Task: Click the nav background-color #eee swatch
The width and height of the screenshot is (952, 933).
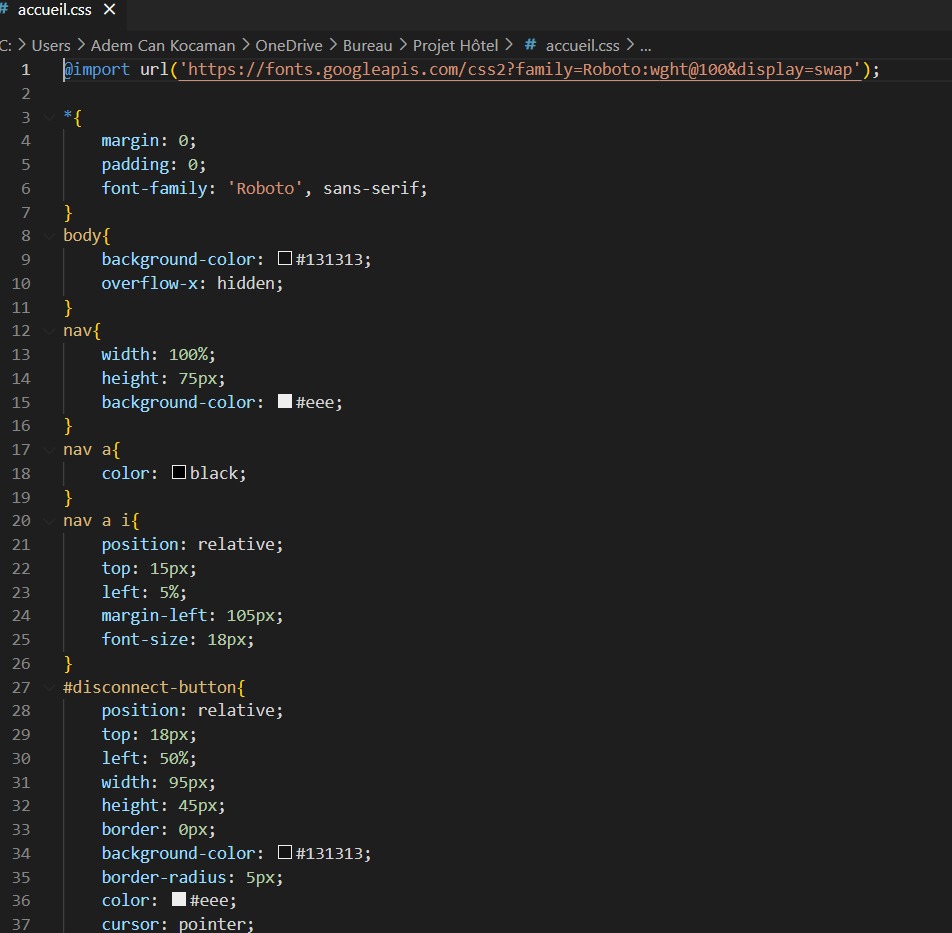Action: click(x=285, y=402)
